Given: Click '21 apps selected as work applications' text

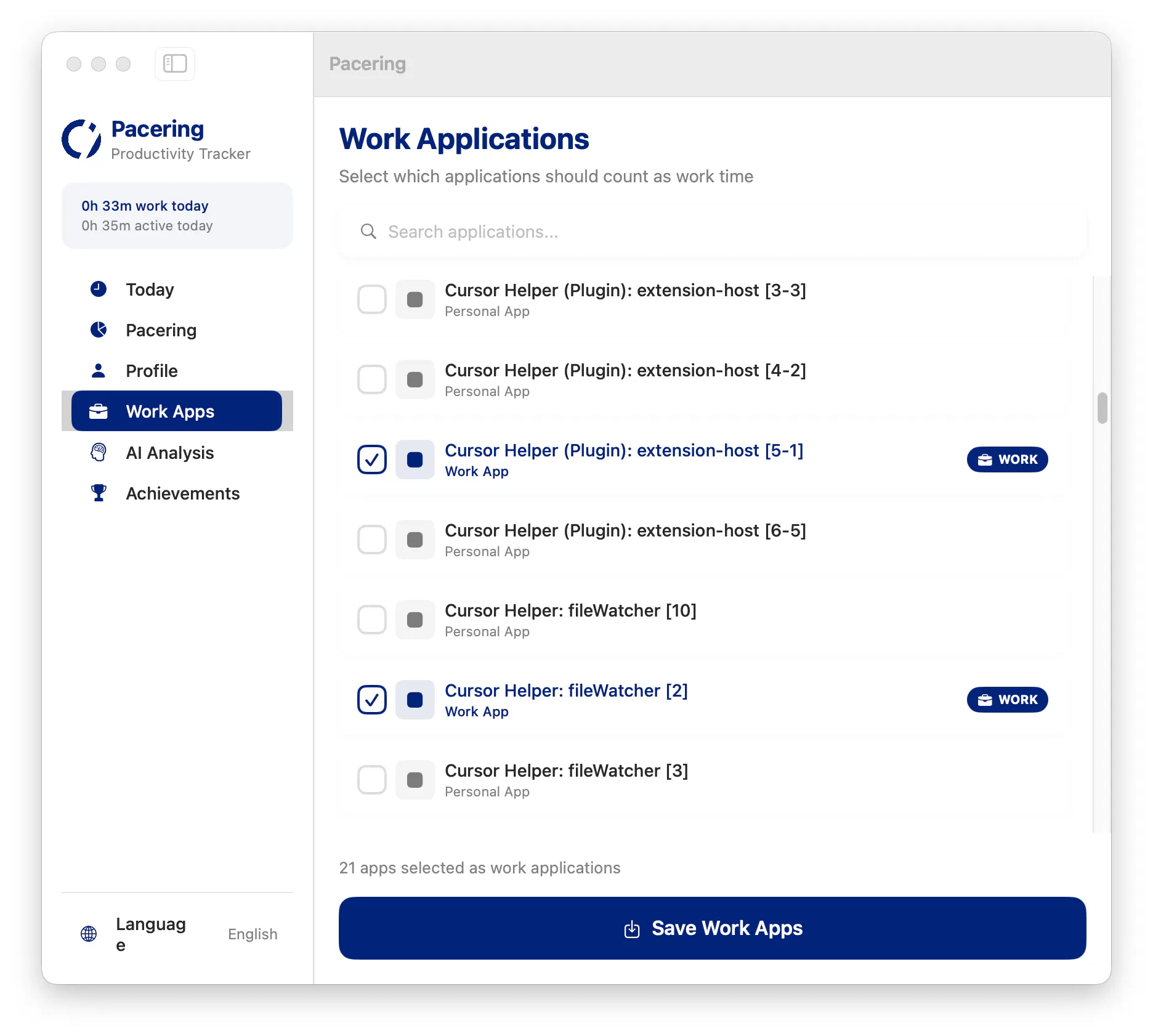Looking at the screenshot, I should click(x=480, y=868).
